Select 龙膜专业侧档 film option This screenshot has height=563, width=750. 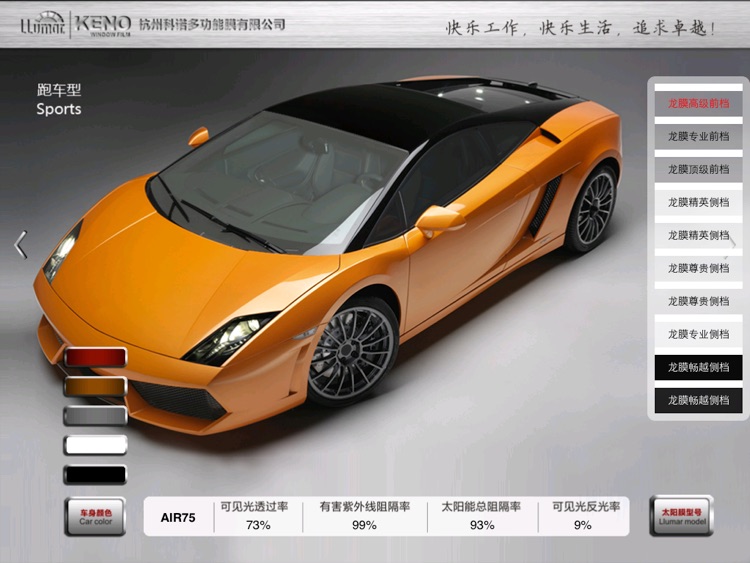pyautogui.click(x=698, y=334)
